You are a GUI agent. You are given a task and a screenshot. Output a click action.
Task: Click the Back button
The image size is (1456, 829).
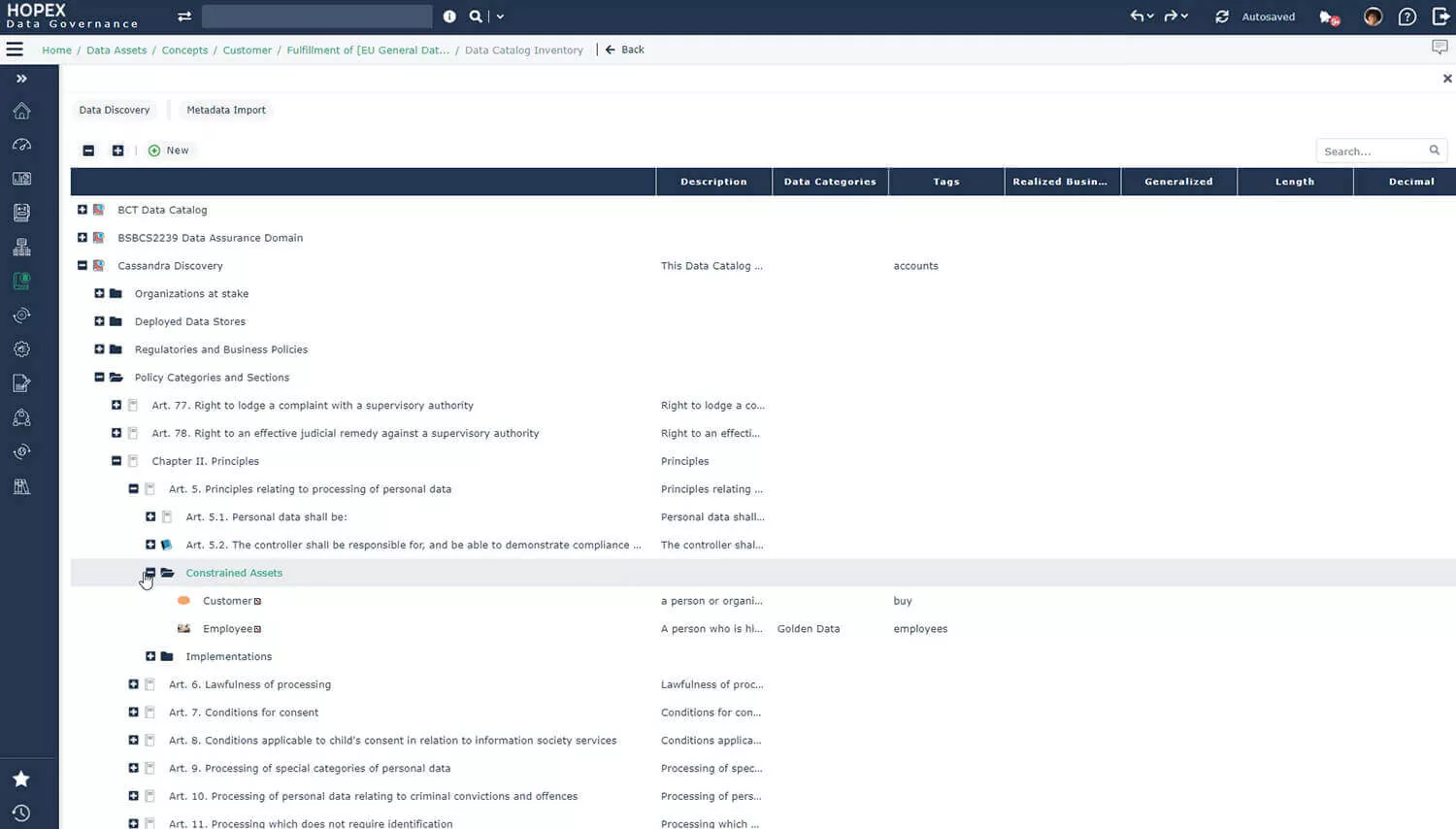click(x=624, y=50)
